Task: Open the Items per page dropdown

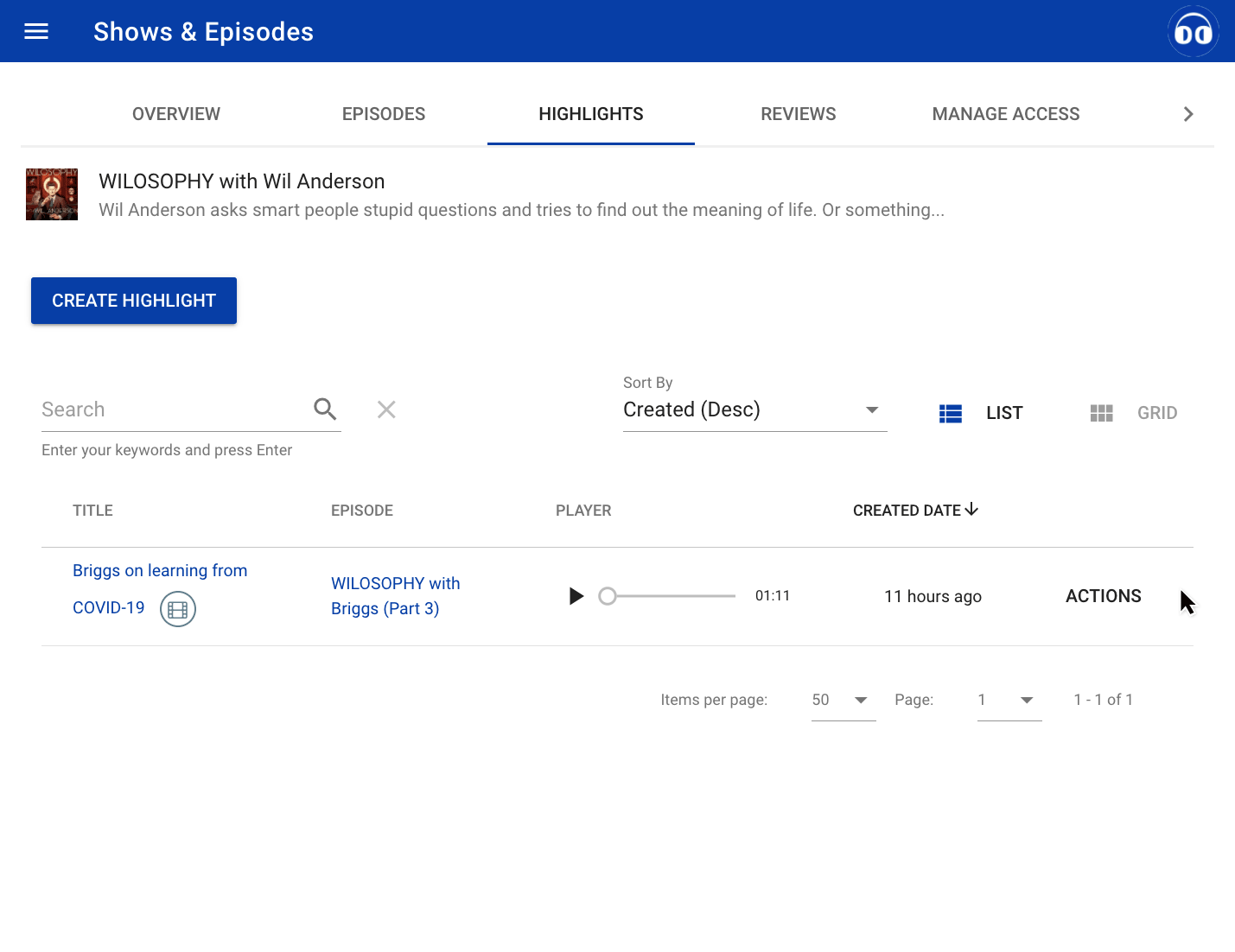Action: coord(843,700)
